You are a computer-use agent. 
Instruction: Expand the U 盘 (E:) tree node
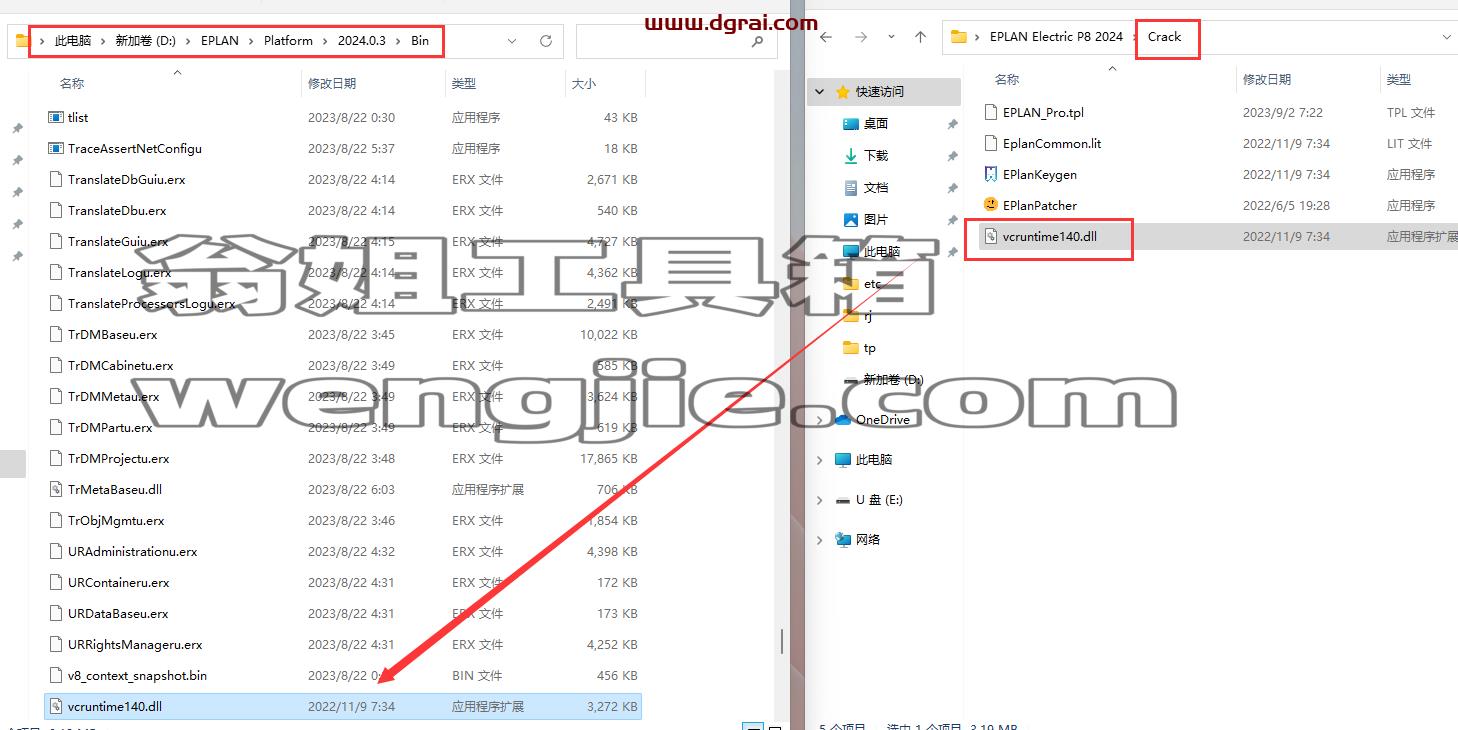tap(820, 500)
